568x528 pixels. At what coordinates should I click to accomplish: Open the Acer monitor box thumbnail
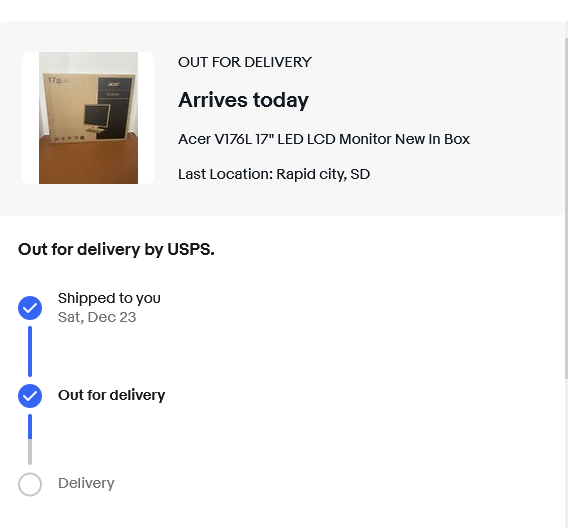[88, 118]
